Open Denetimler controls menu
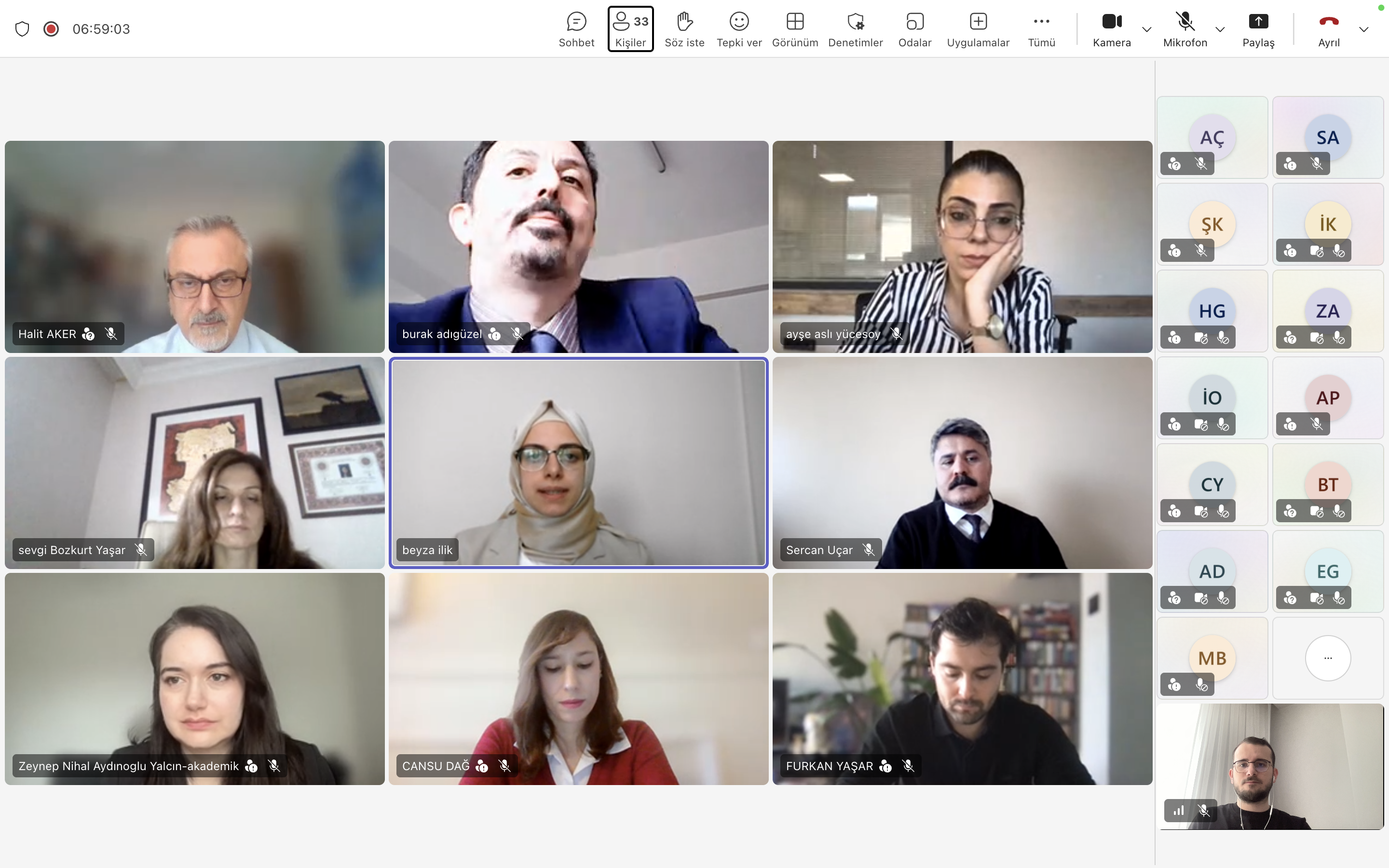1389x868 pixels. (x=855, y=29)
